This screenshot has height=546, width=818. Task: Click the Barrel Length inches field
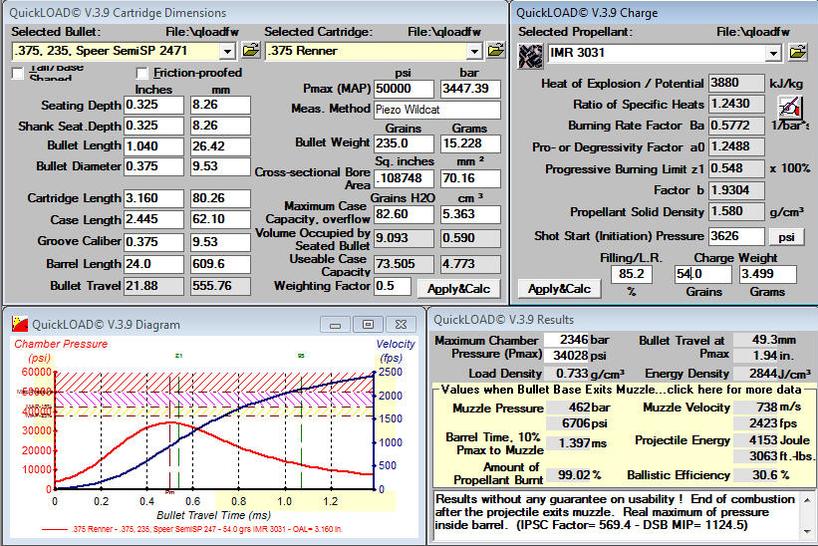[154, 266]
